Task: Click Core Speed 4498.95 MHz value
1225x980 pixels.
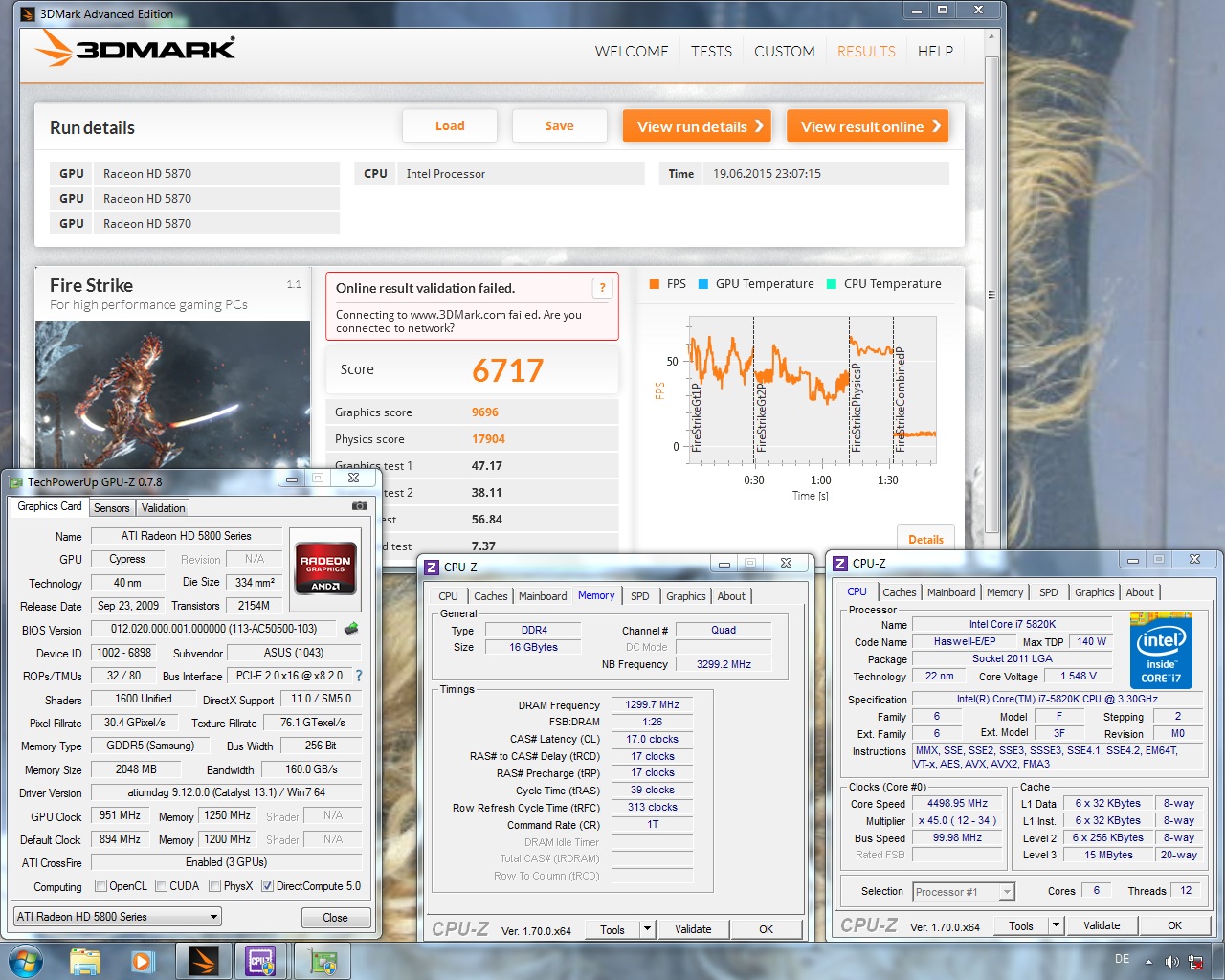Action: click(x=957, y=803)
